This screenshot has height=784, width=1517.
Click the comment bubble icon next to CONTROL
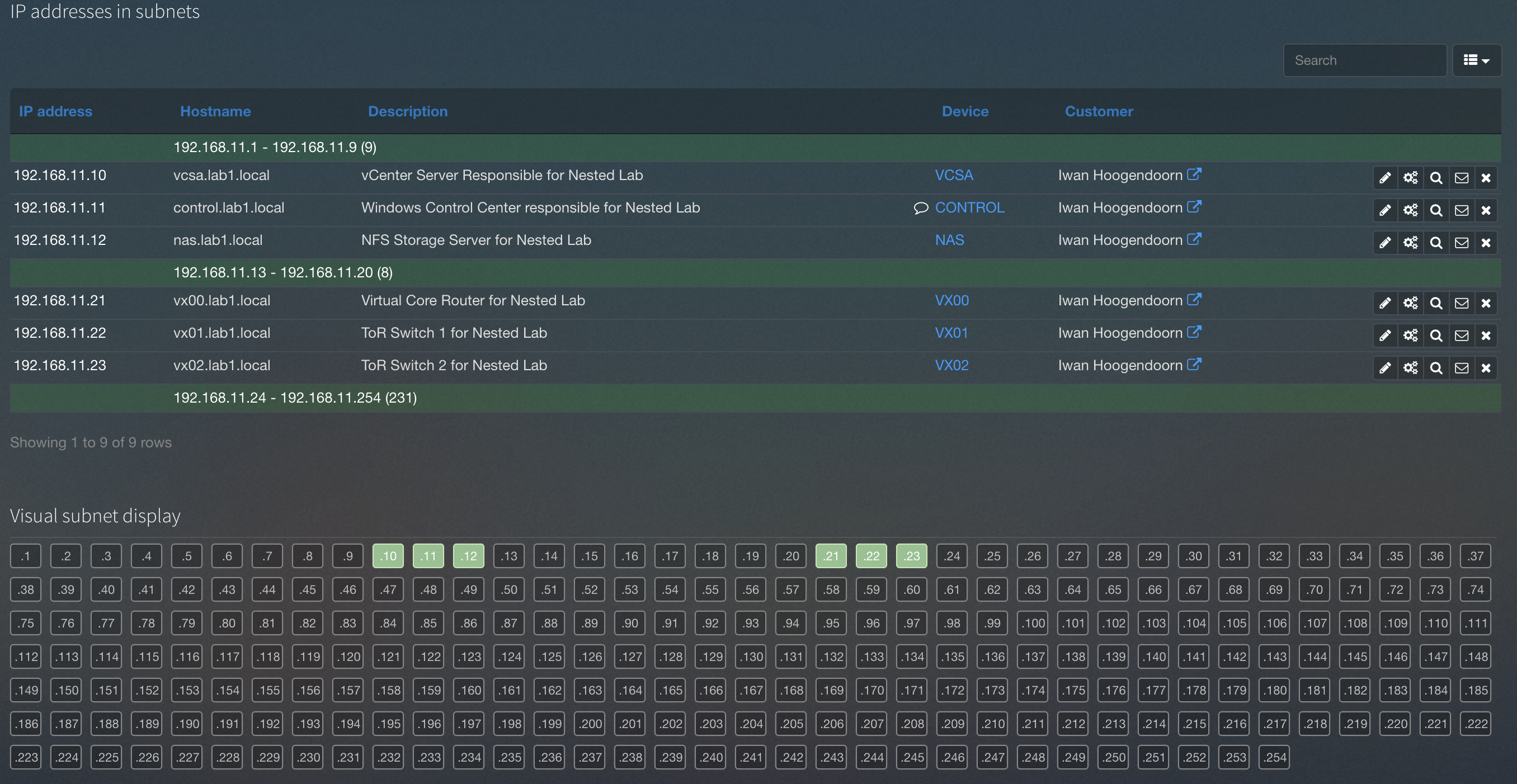tap(921, 208)
